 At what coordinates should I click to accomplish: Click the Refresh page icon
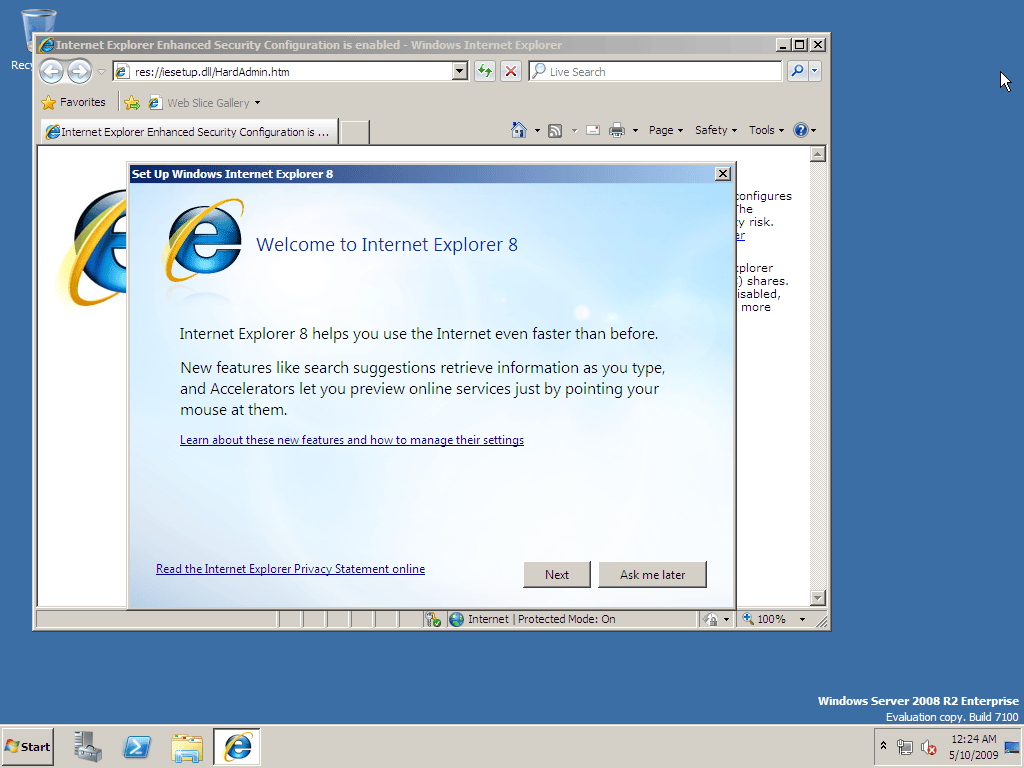pos(485,71)
